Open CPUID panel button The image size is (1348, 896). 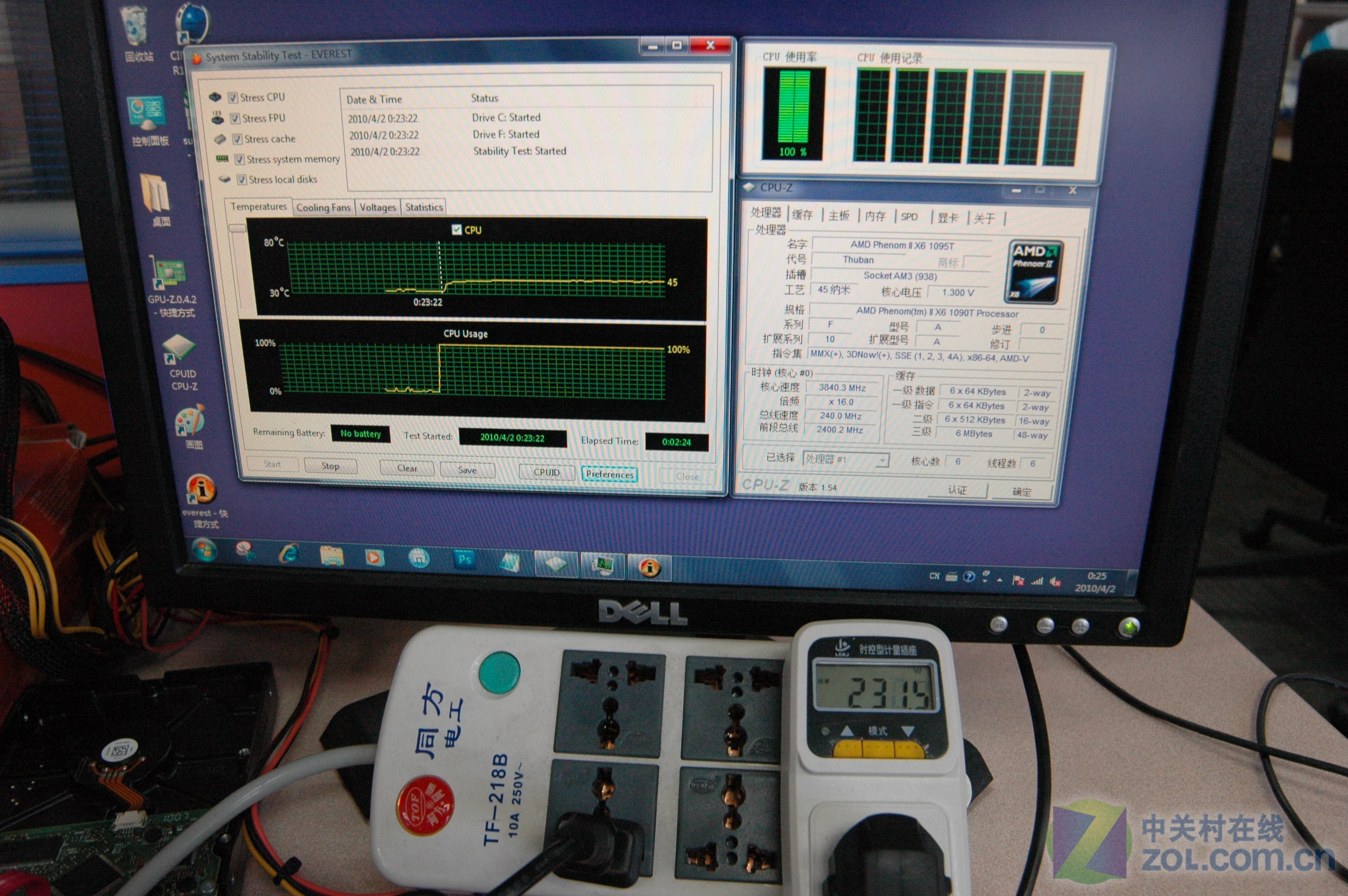[547, 472]
